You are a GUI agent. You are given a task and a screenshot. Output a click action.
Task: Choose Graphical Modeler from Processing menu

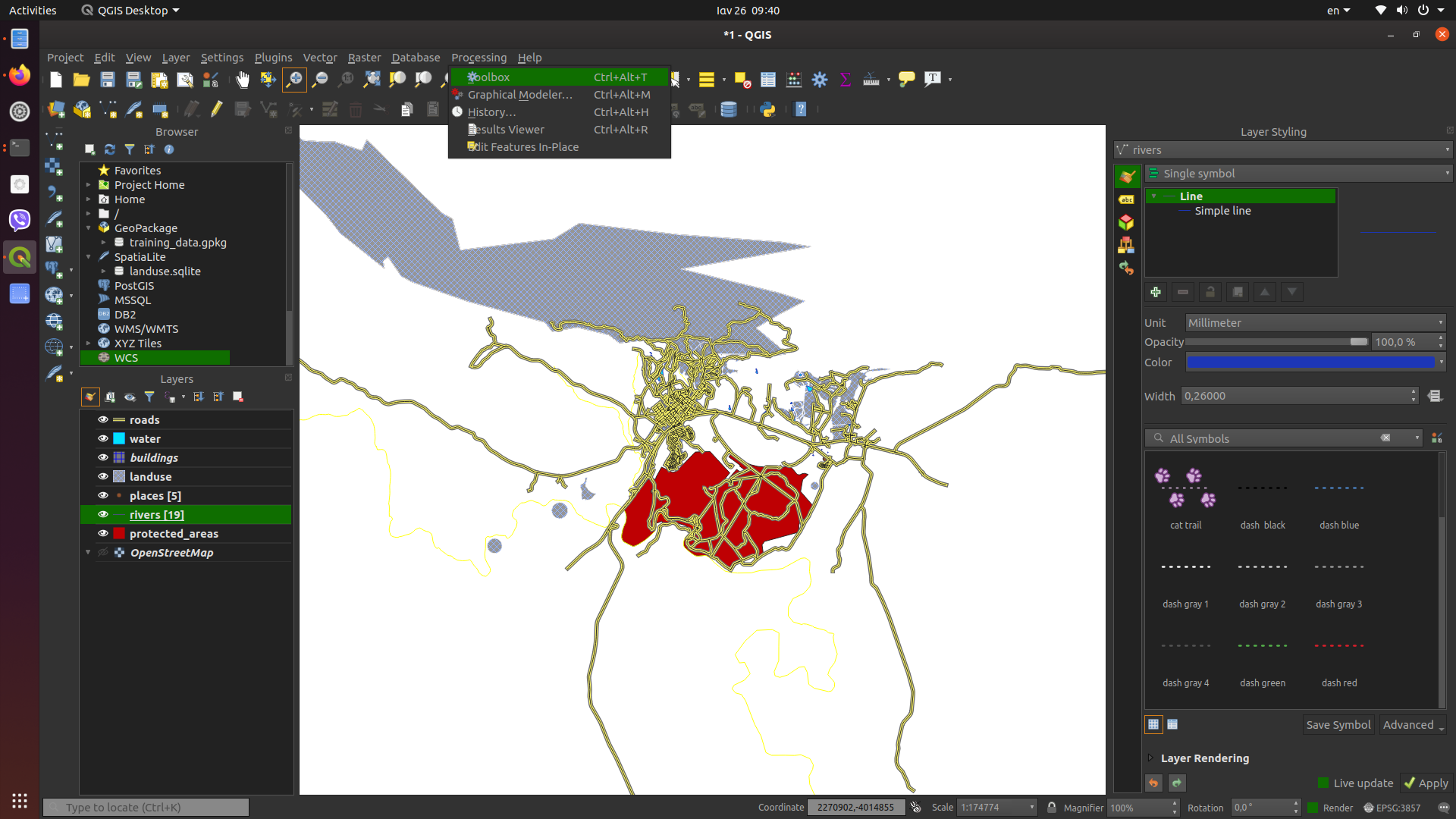tap(519, 95)
